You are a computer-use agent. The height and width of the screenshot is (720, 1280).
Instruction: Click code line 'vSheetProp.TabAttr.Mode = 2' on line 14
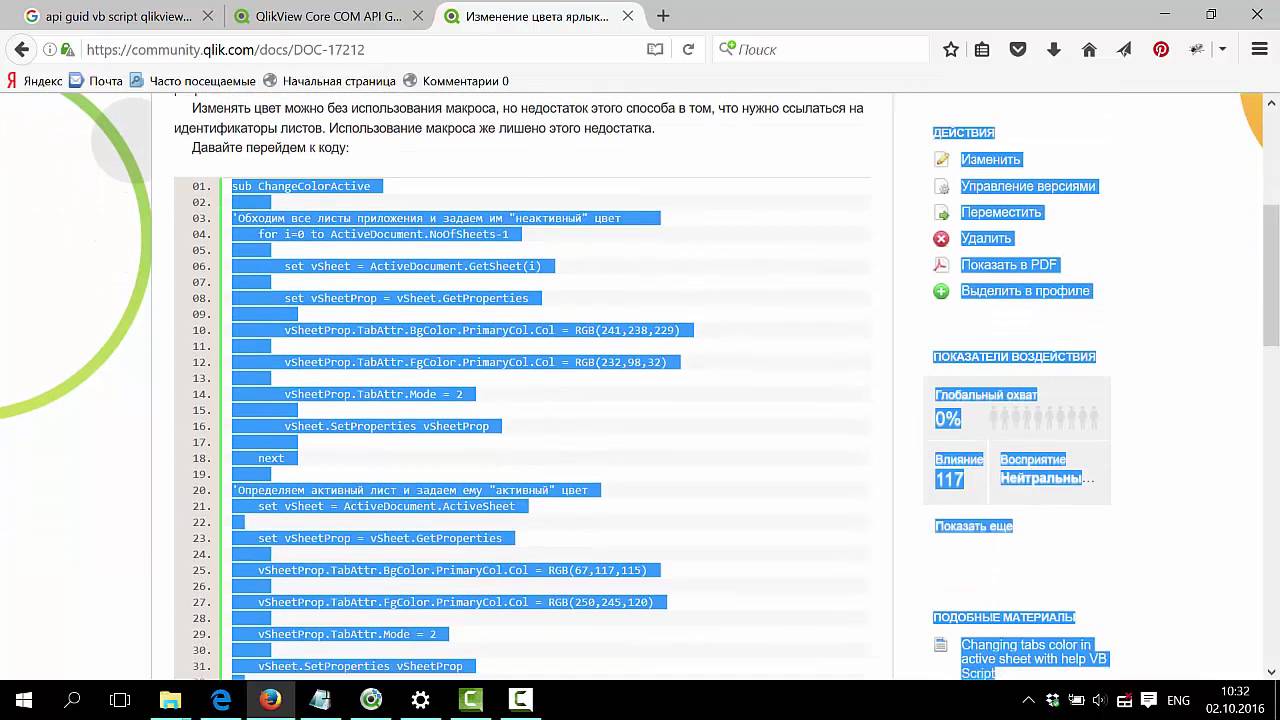click(x=373, y=394)
